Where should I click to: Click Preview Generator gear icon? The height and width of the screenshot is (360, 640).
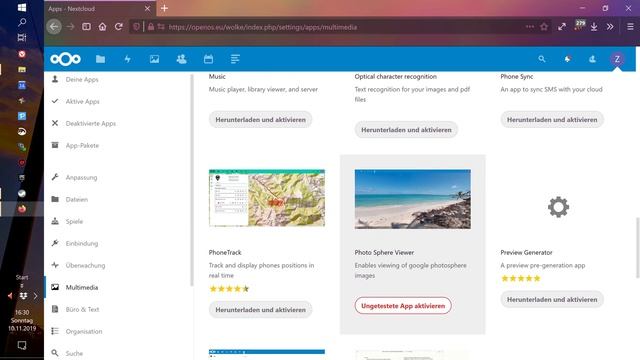pyautogui.click(x=558, y=207)
